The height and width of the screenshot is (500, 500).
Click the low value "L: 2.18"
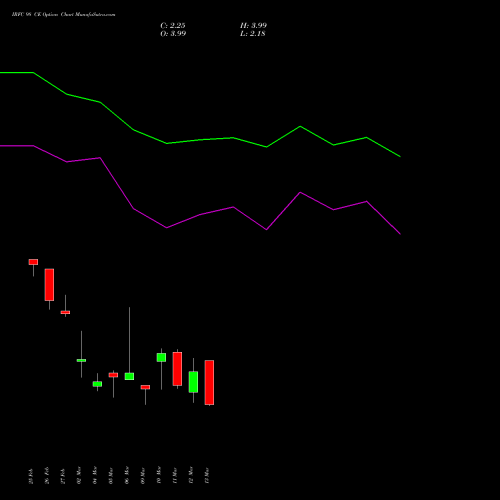(x=253, y=34)
